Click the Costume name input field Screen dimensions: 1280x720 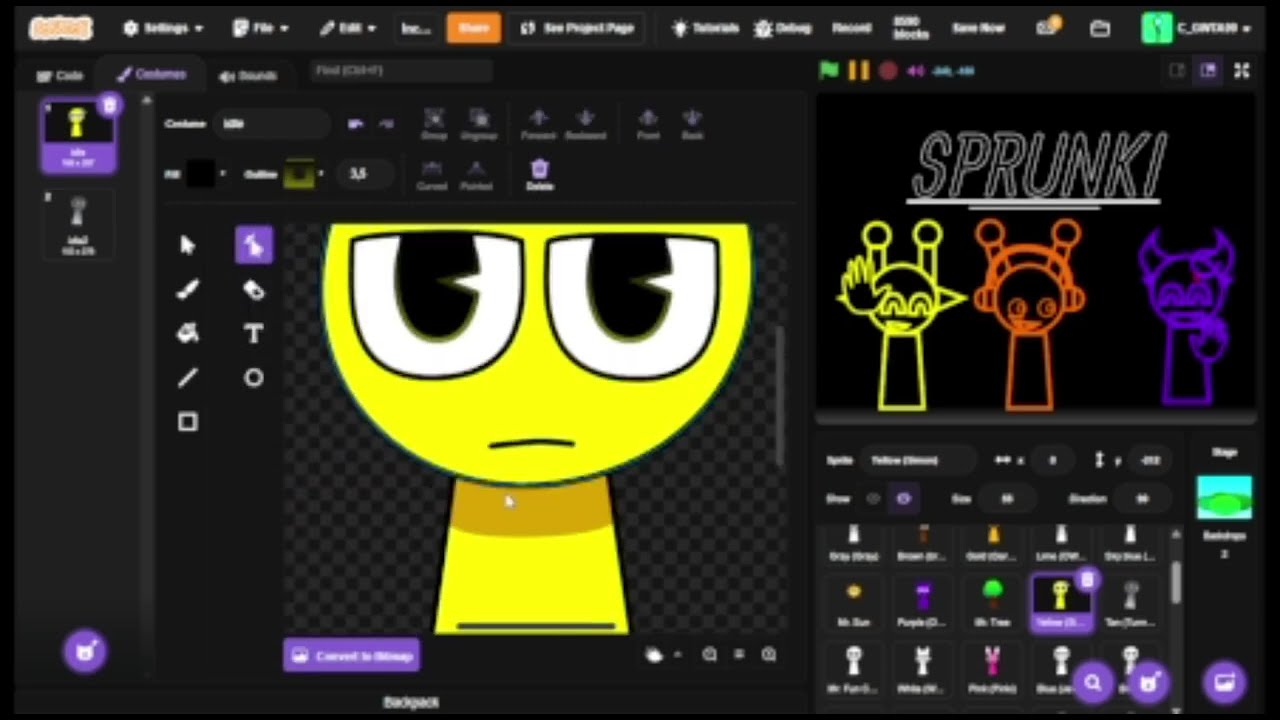click(272, 124)
